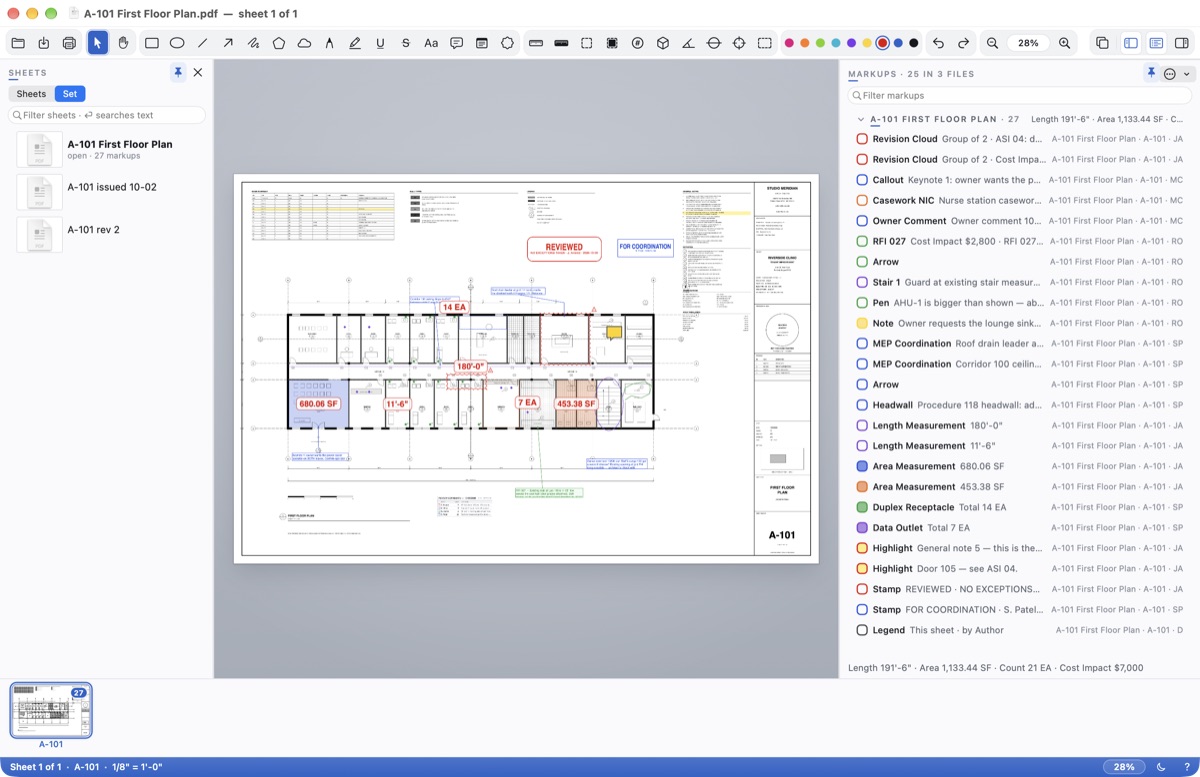The height and width of the screenshot is (777, 1200).
Task: Toggle dark mode moon icon
Action: (1162, 767)
